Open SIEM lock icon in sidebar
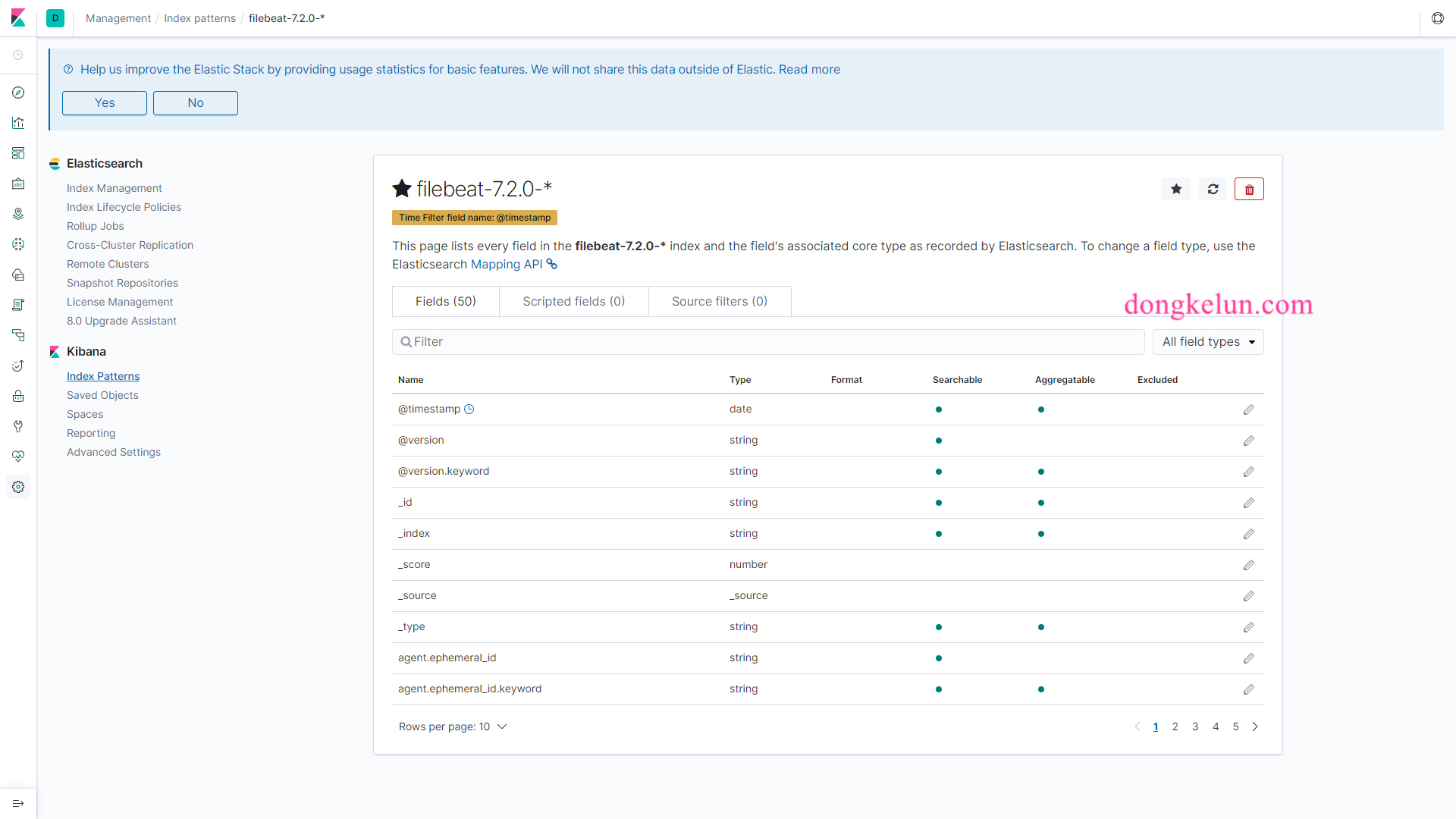 18,396
